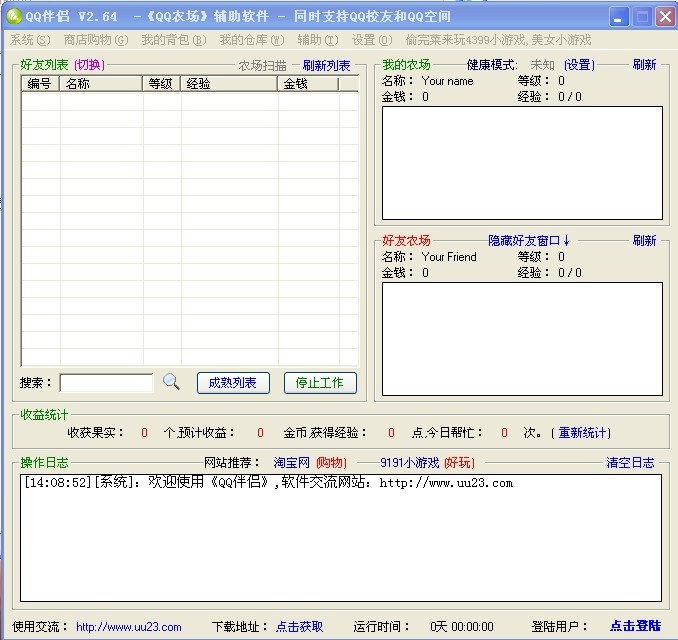Click 切换 next to 好友列表
678x640 pixels.
click(x=89, y=65)
